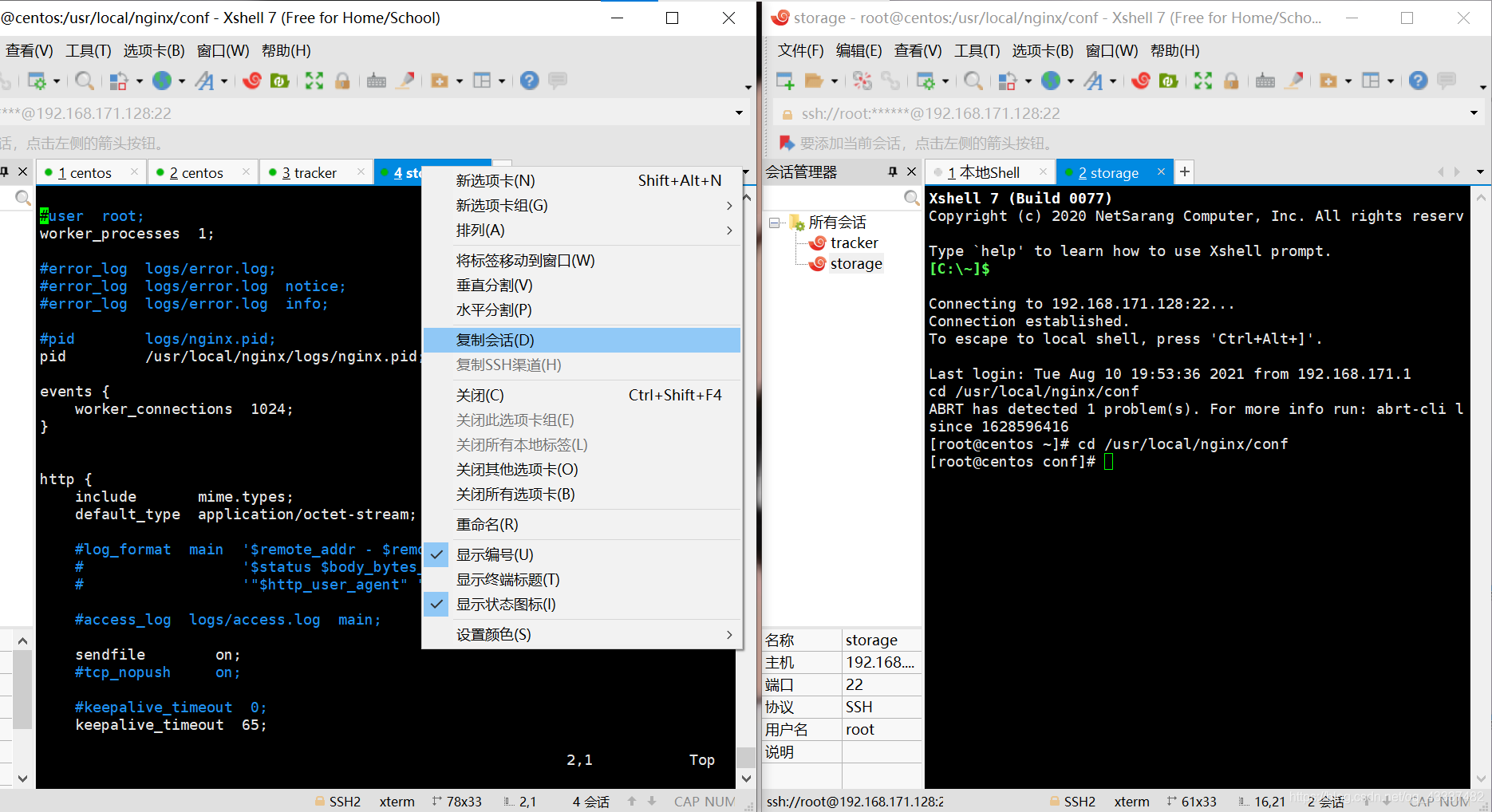Select storage session in tree
Viewport: 1492px width, 812px height.
click(x=846, y=264)
